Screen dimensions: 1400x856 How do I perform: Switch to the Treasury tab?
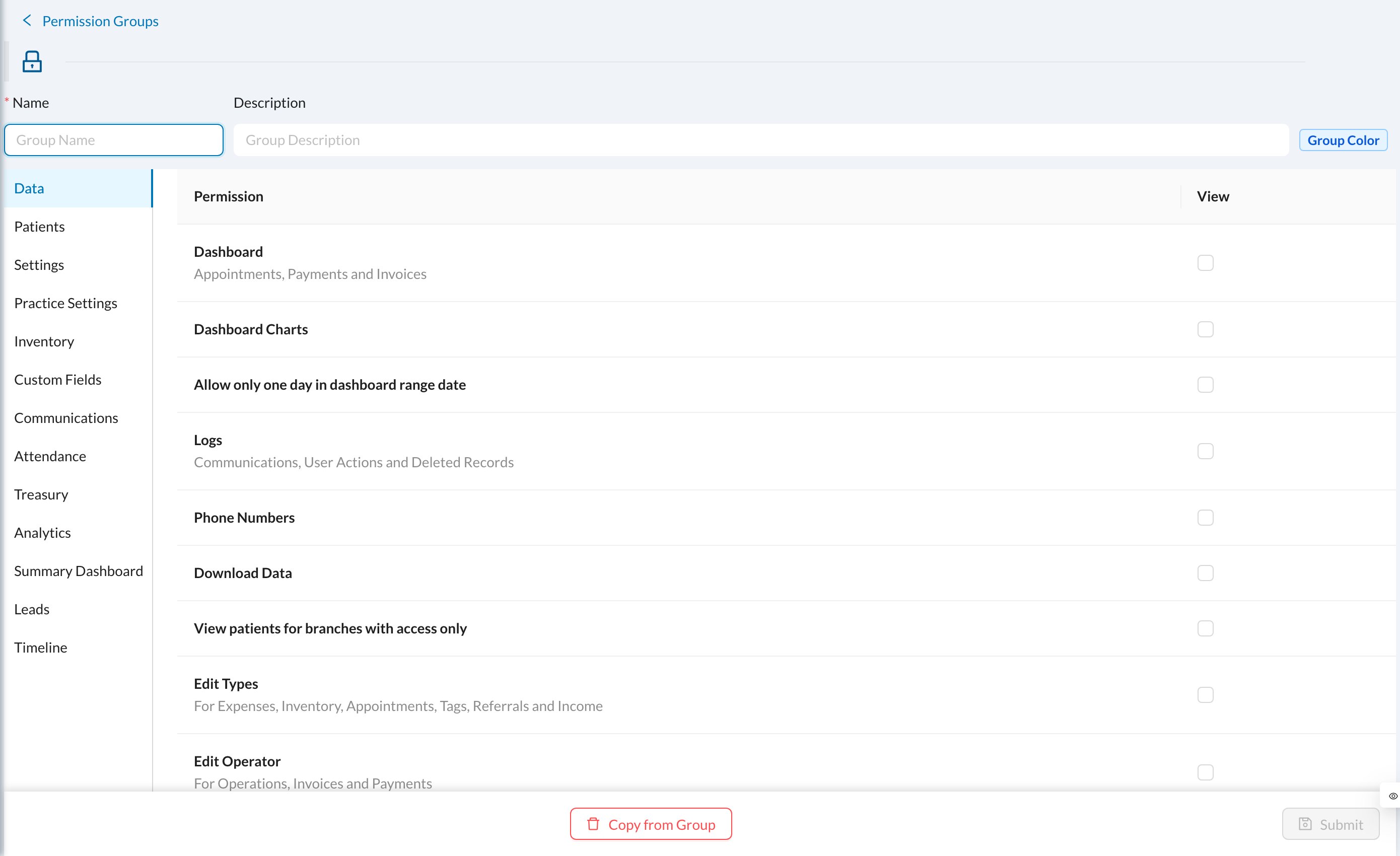79,494
